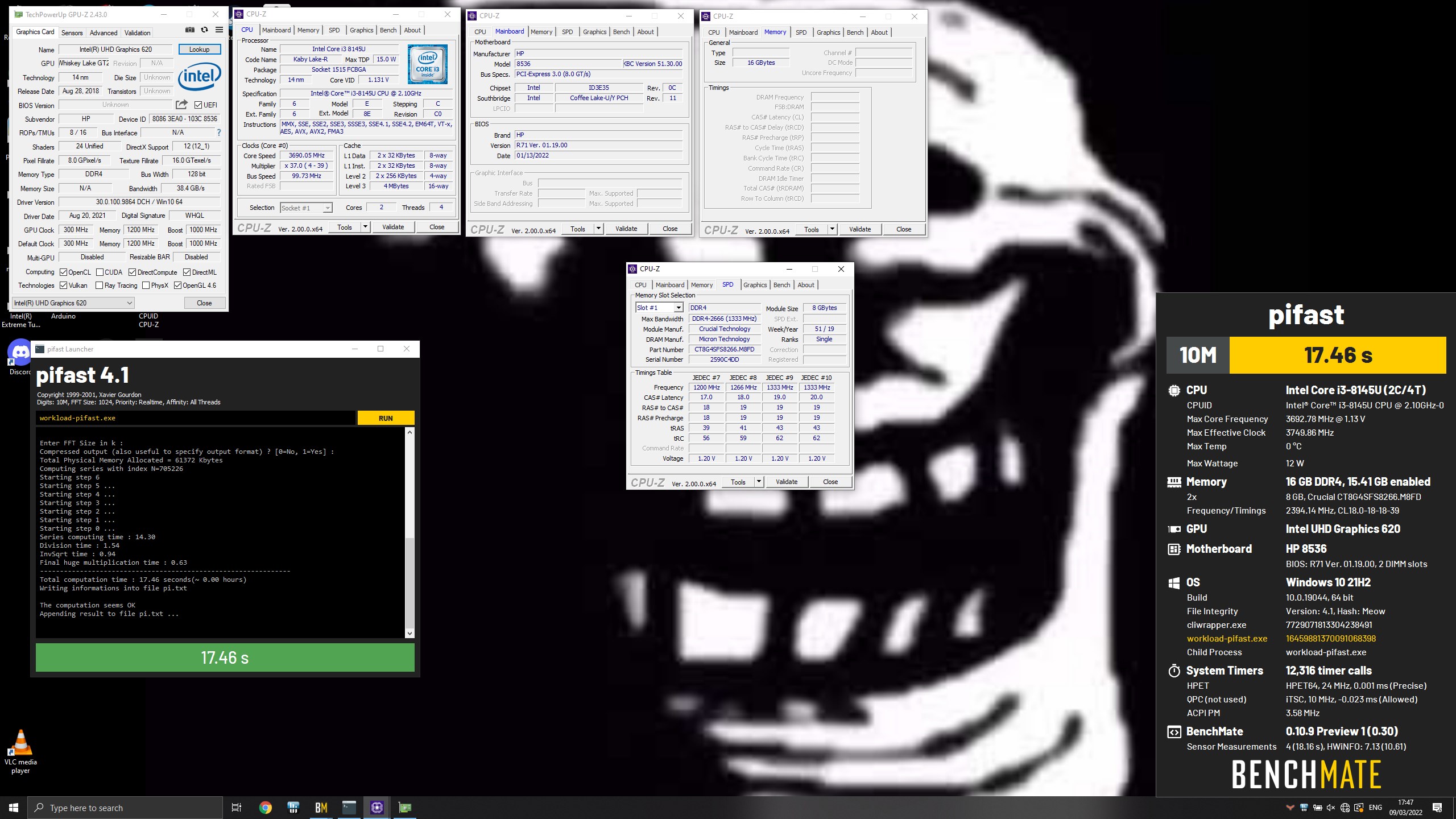This screenshot has width=1456, height=819.
Task: Toggle the CUDA checkbox
Action: tap(100, 272)
